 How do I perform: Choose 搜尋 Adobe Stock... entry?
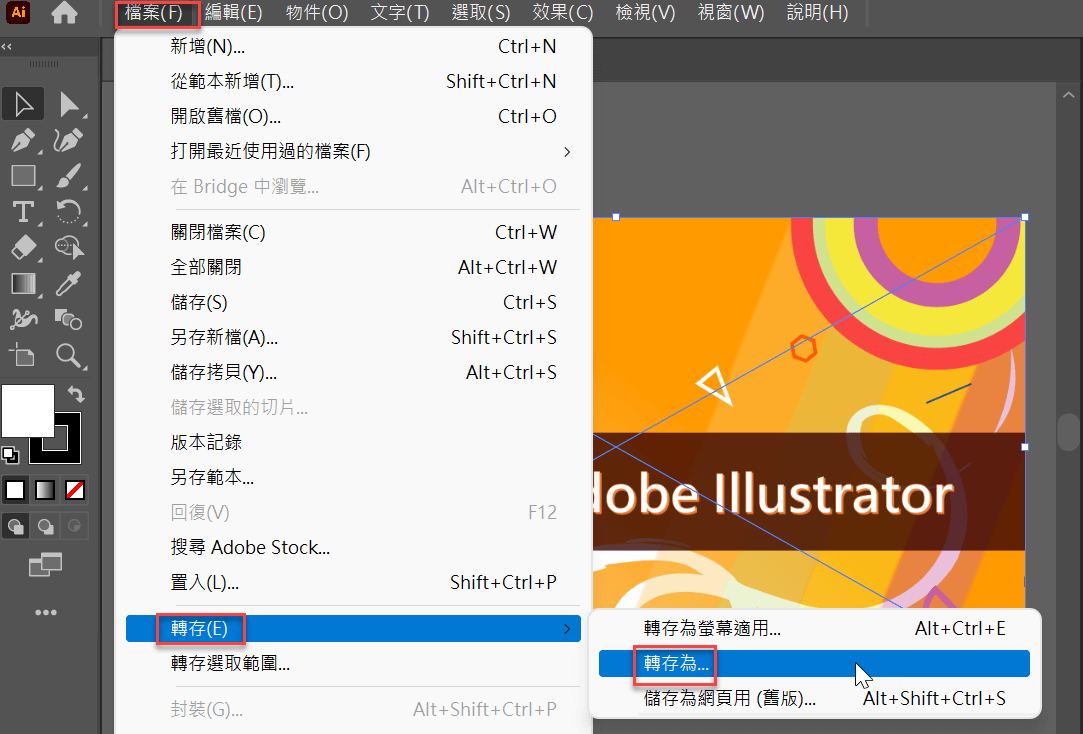(x=353, y=548)
